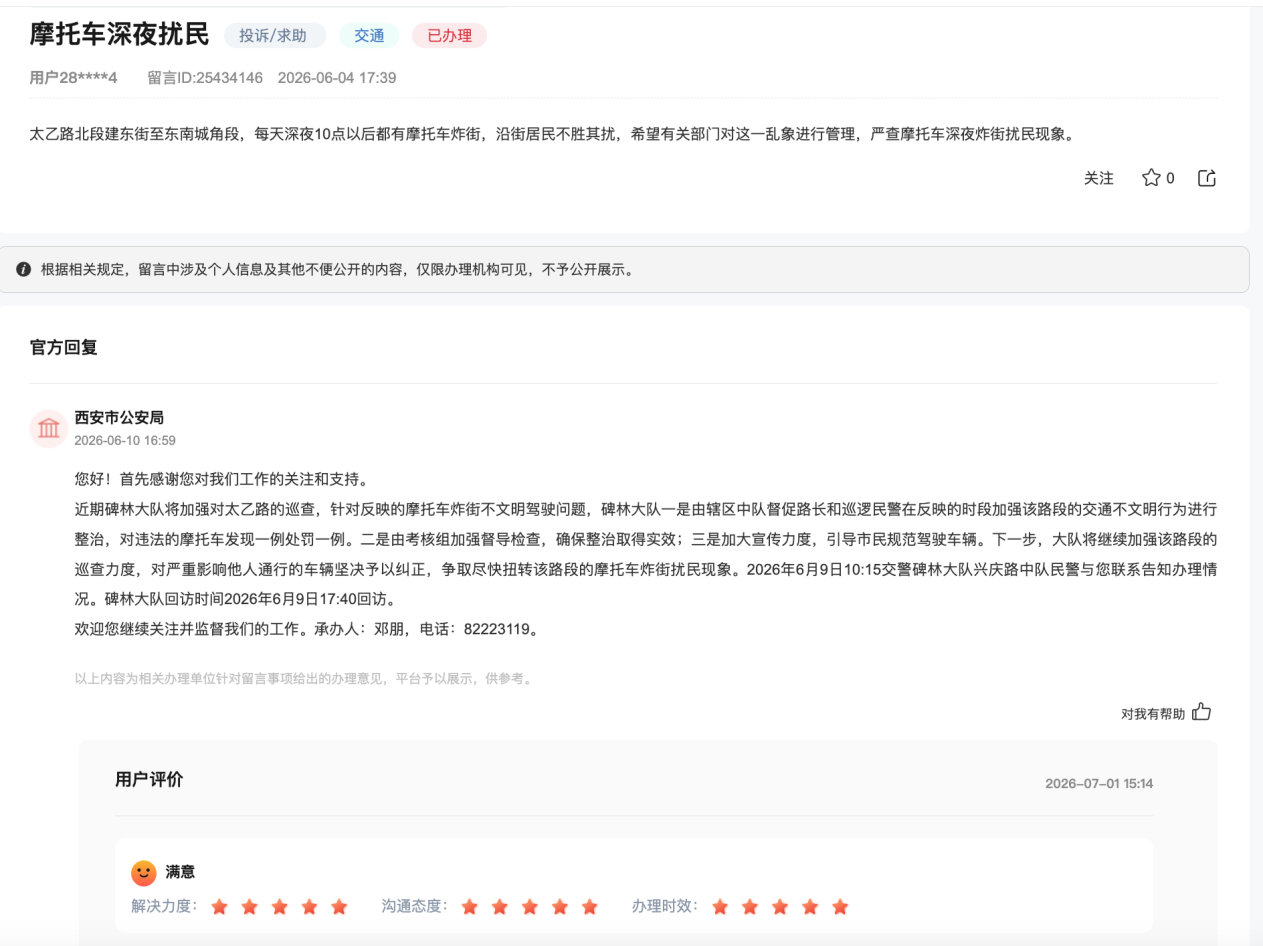Click the post time 2026-06-04 17:39

[337, 77]
